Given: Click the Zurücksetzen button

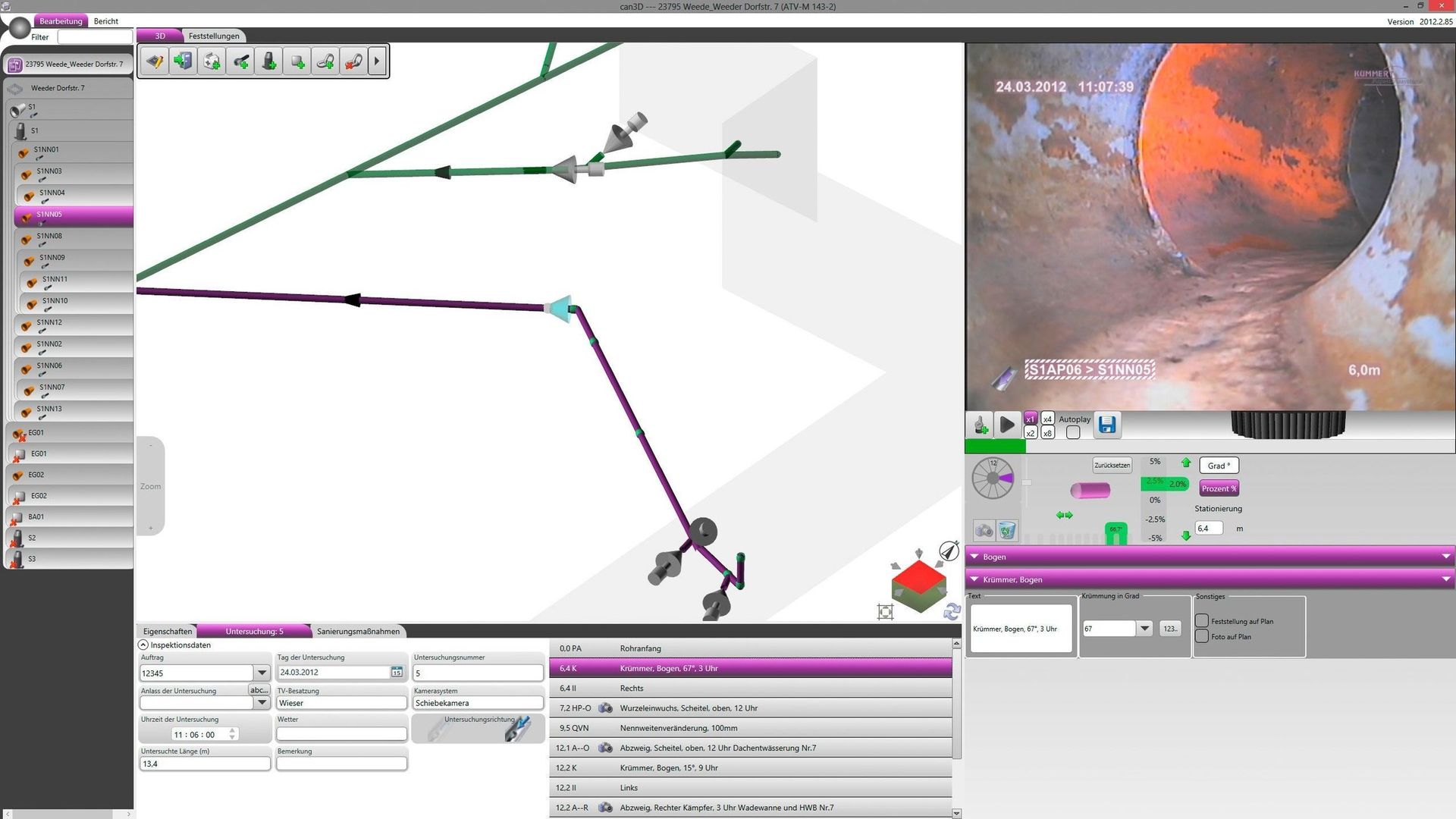Looking at the screenshot, I should 1112,466.
